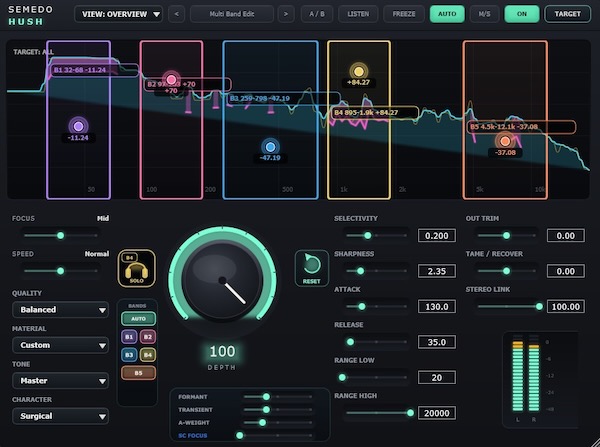Click the FREEZE button
The height and width of the screenshot is (447, 600).
pyautogui.click(x=404, y=14)
